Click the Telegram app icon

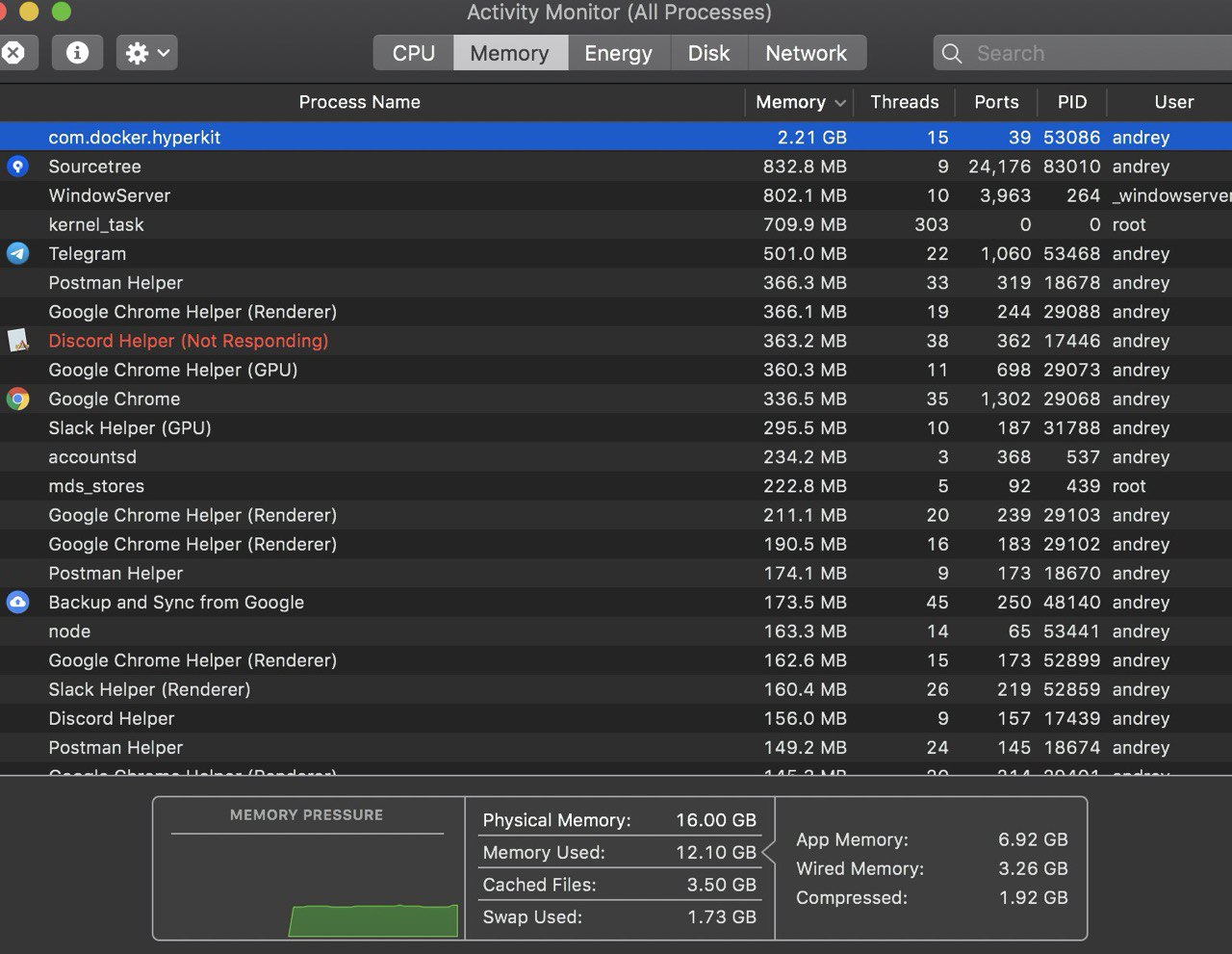17,253
